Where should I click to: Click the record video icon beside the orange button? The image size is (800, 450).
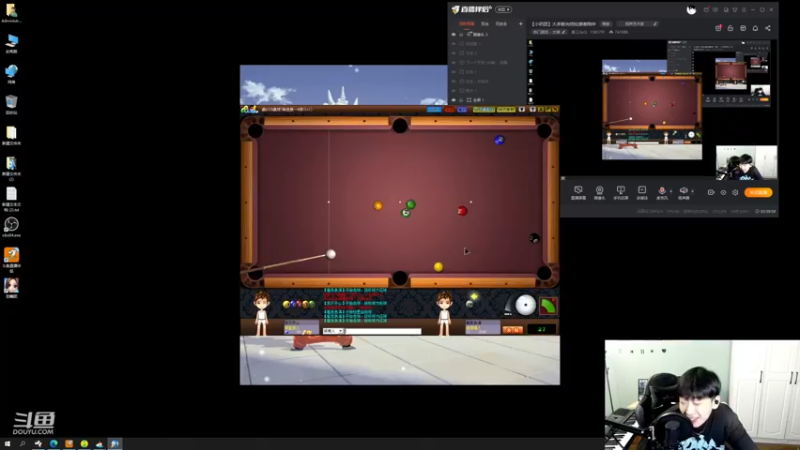click(x=711, y=192)
